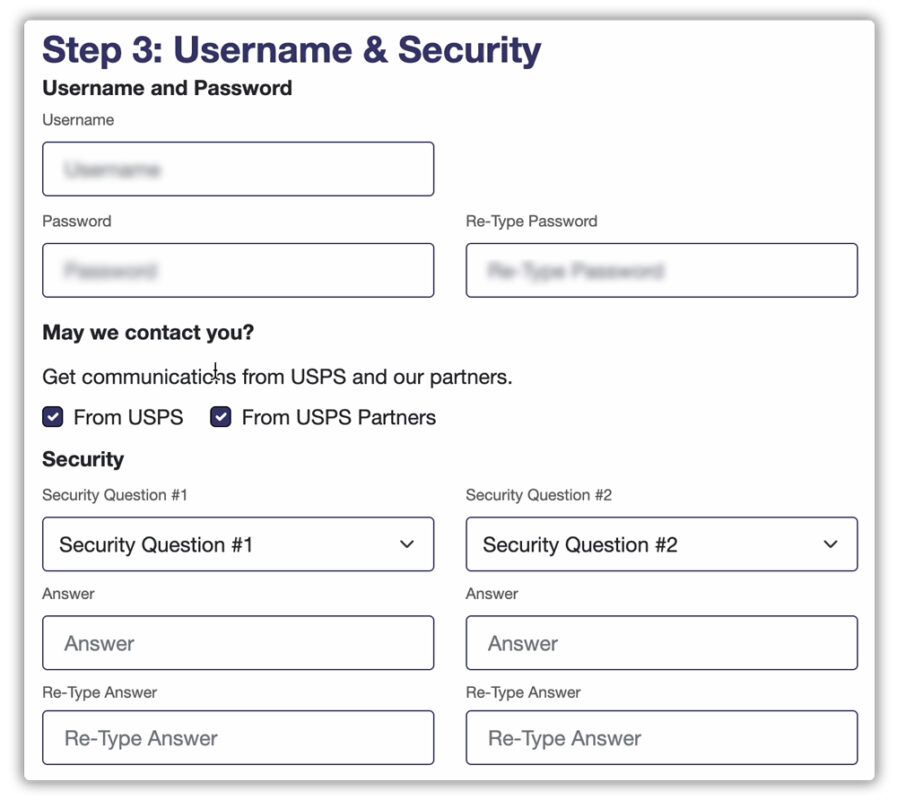Toggle communications from USPS
The height and width of the screenshot is (800, 897).
[x=52, y=417]
